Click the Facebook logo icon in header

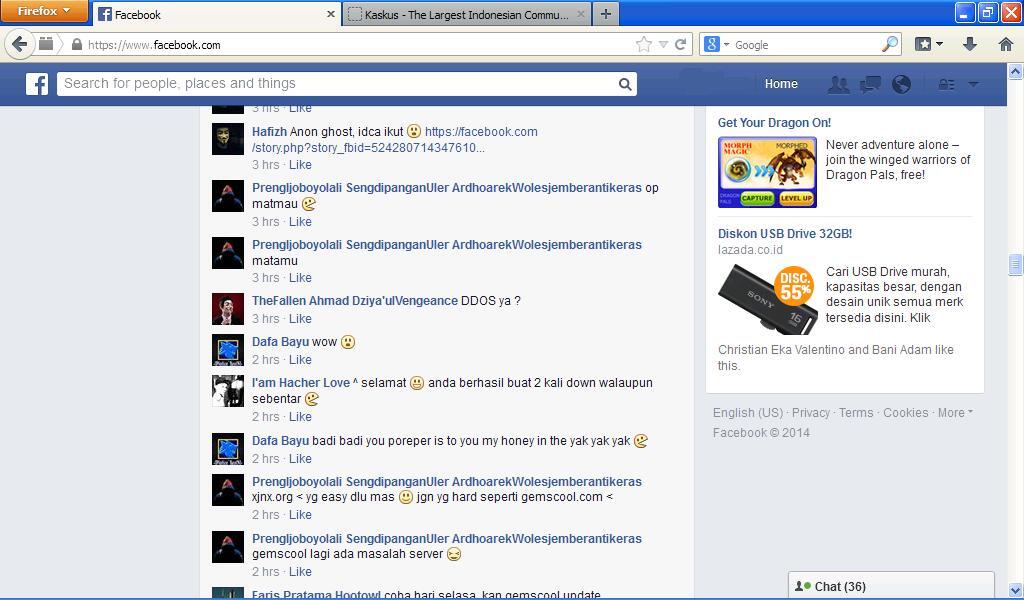click(x=37, y=84)
